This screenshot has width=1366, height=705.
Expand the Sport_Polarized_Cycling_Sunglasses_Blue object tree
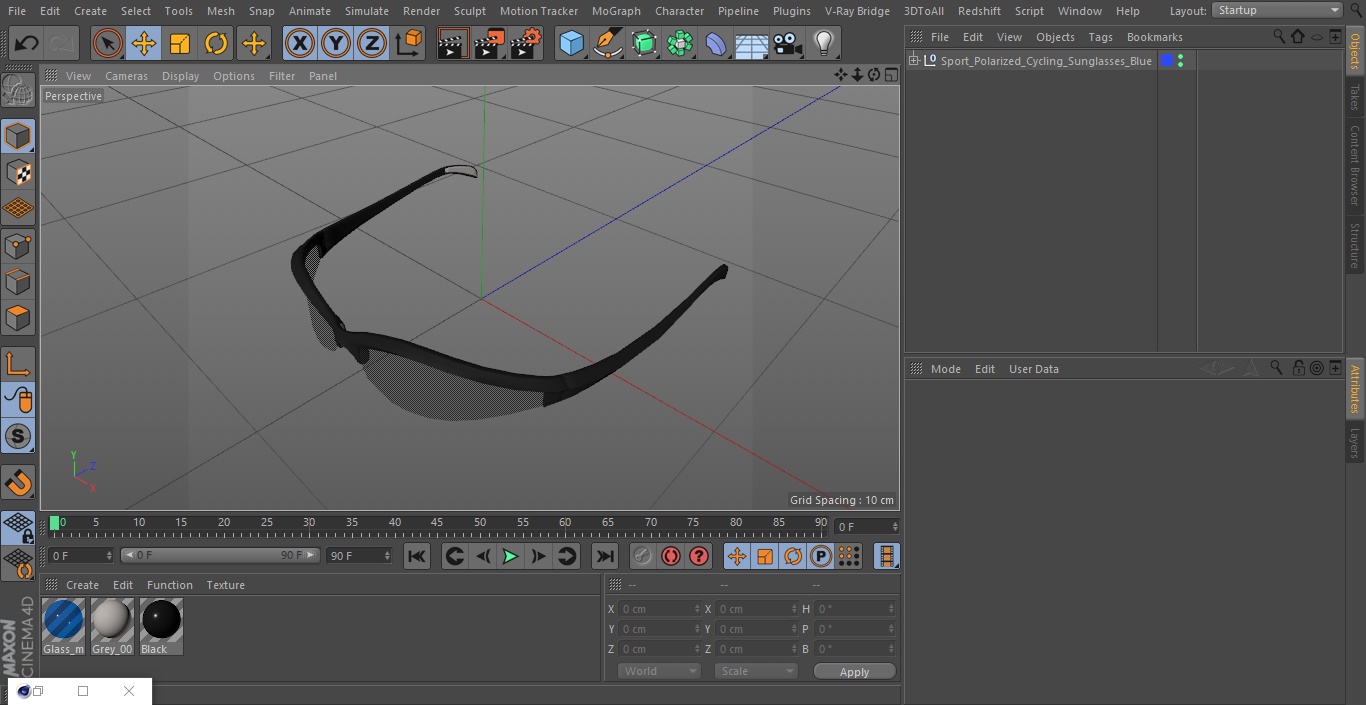point(913,61)
